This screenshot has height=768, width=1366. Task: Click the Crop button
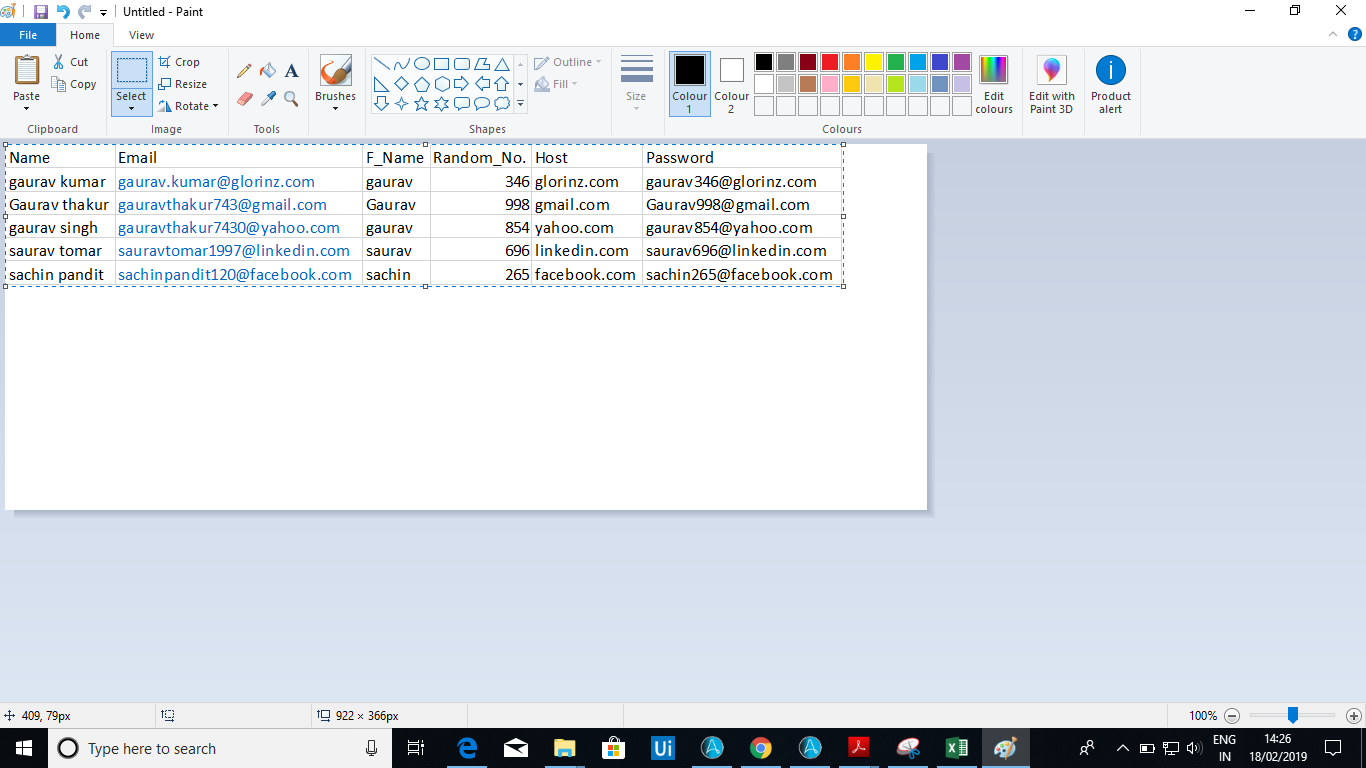click(180, 62)
